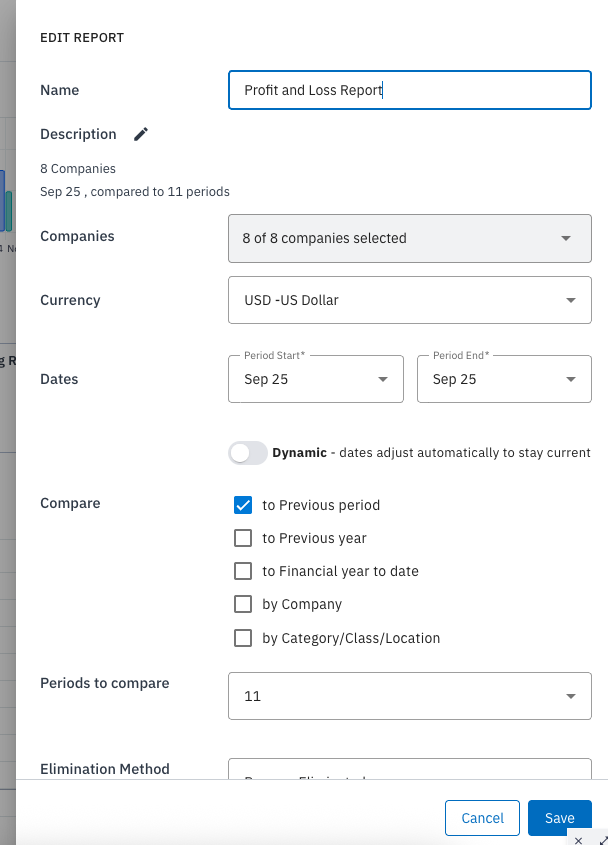This screenshot has height=845, width=608.
Task: Open the Period Start date dropdown
Action: 316,379
